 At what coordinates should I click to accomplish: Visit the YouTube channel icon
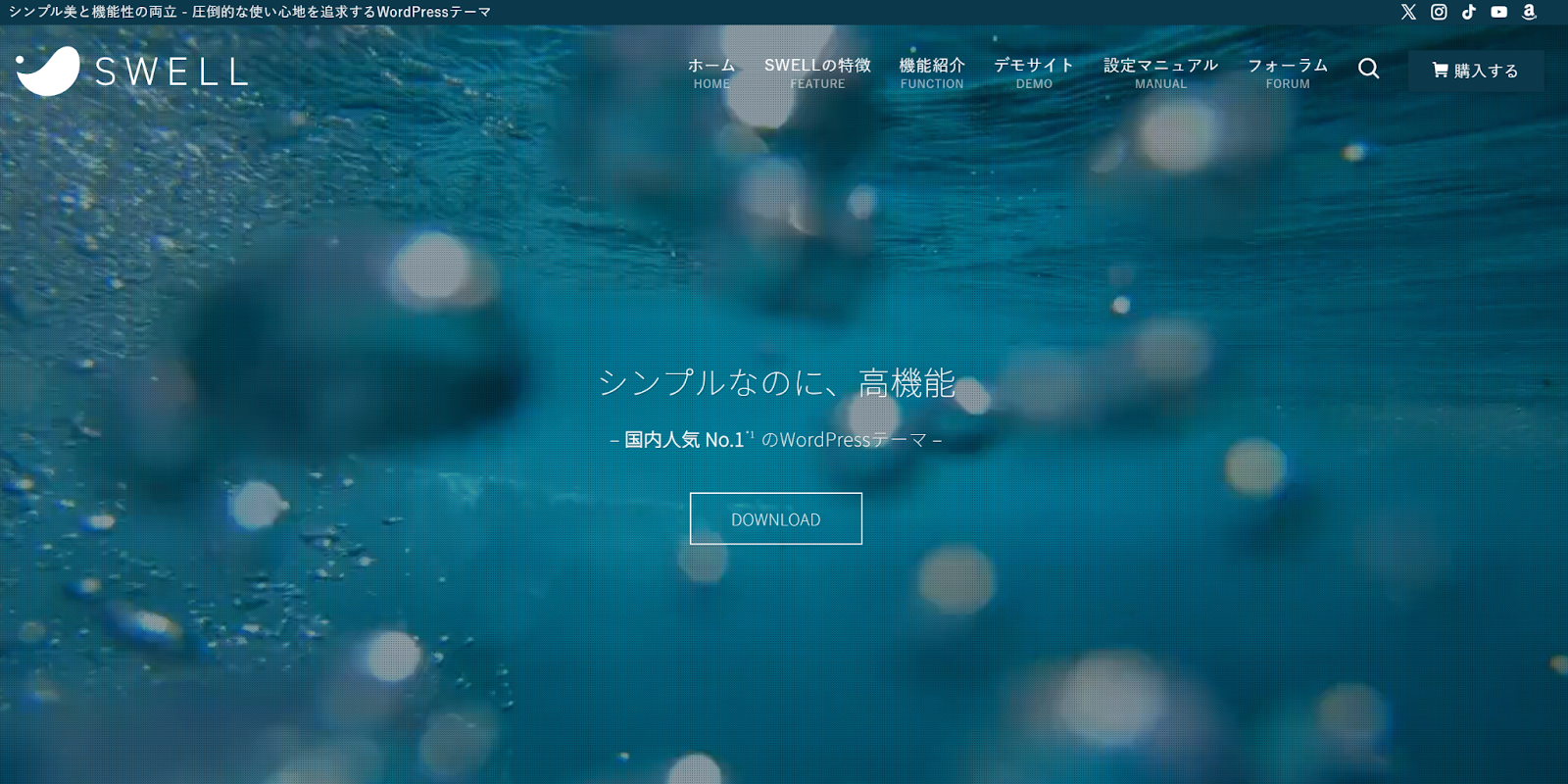1498,12
